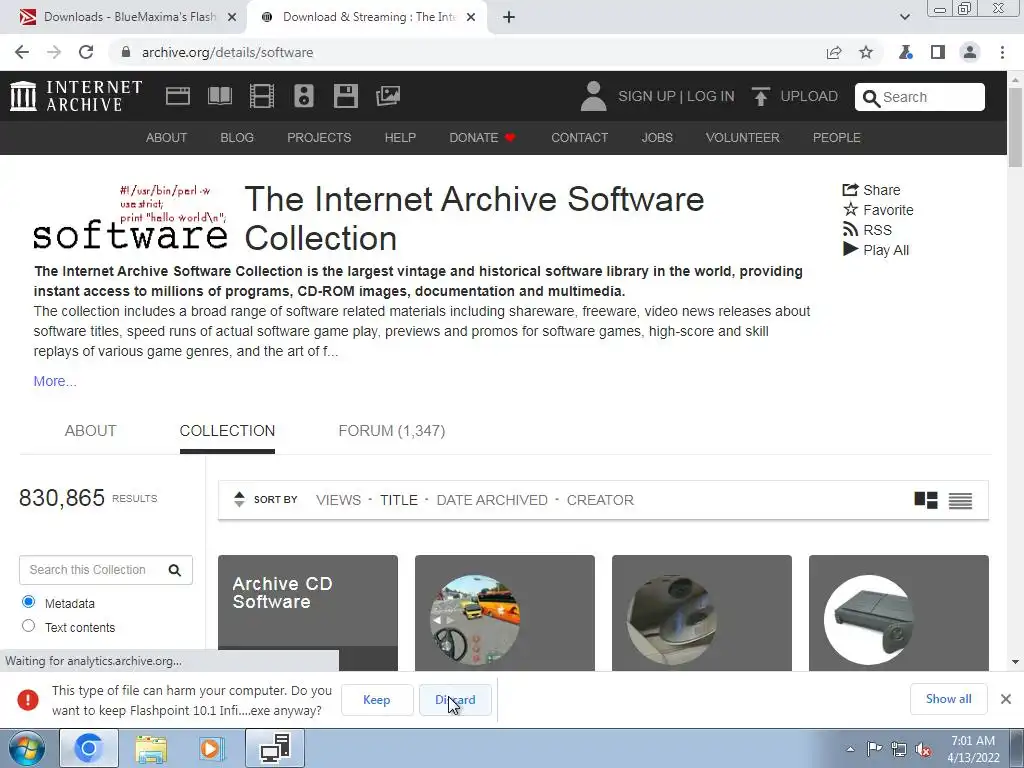1024x768 pixels.
Task: Click the user avatar icon beside Sign Up
Action: (593, 96)
